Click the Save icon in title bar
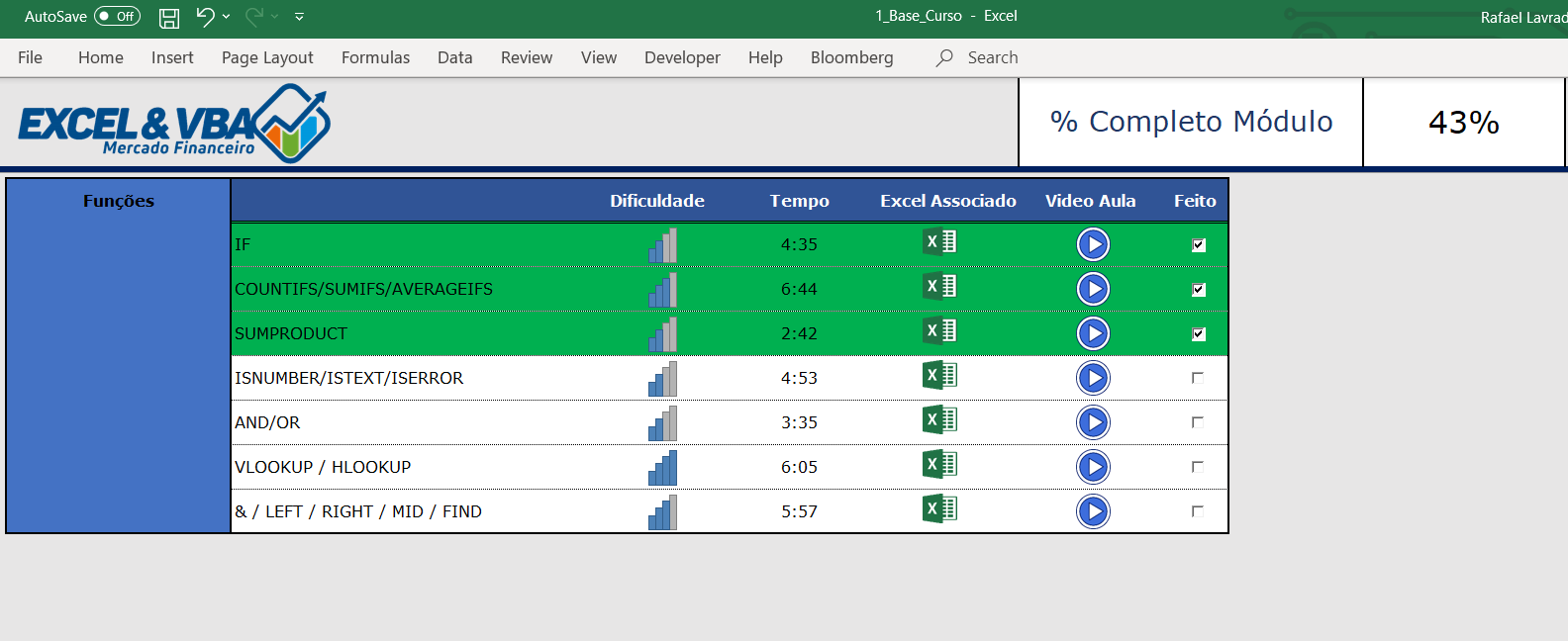The image size is (1568, 641). point(169,17)
